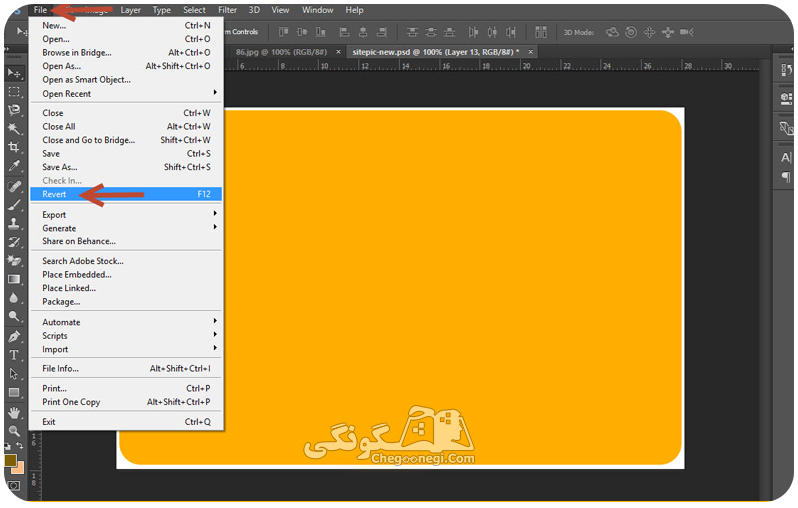Choose Place Embedded...
Image resolution: width=798 pixels, height=508 pixels.
coord(126,274)
